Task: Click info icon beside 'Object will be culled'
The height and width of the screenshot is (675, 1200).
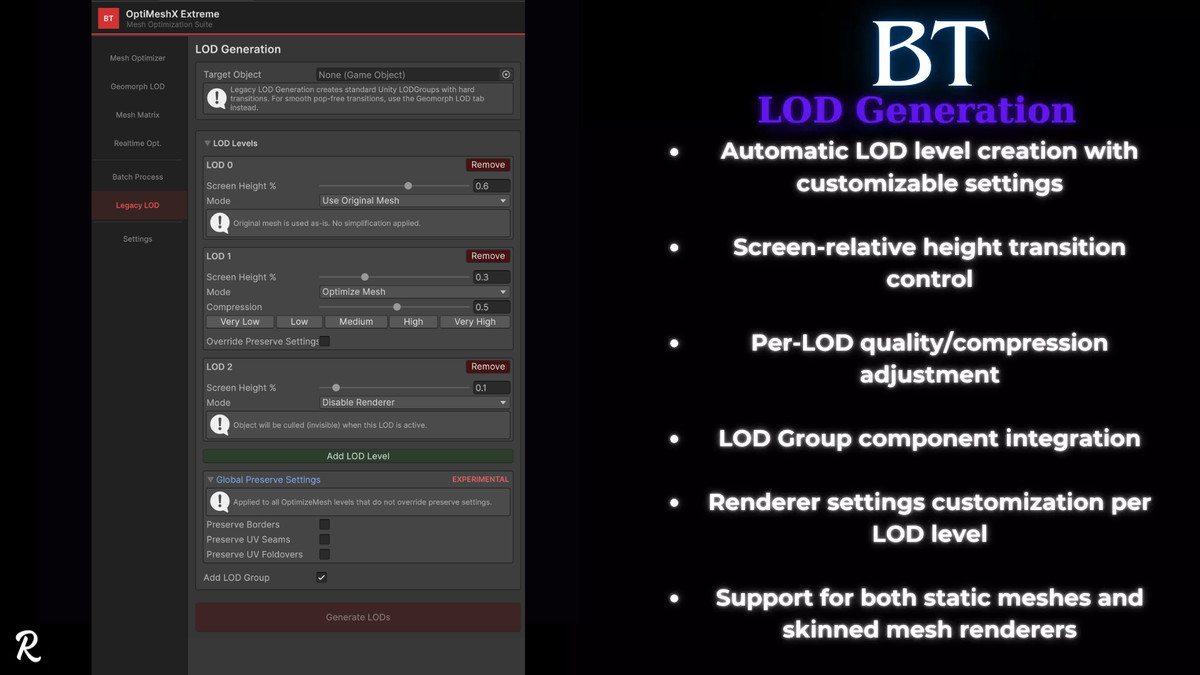Action: pos(219,425)
